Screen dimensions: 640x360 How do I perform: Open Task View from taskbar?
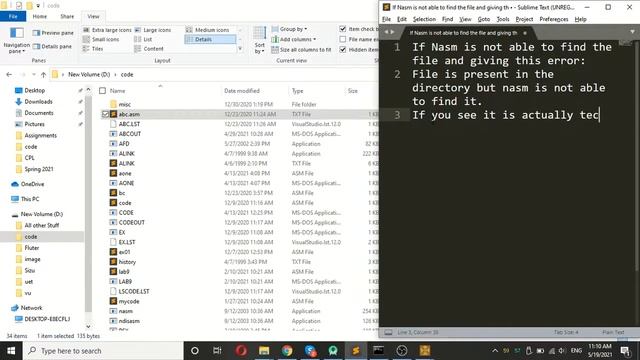tap(217, 351)
